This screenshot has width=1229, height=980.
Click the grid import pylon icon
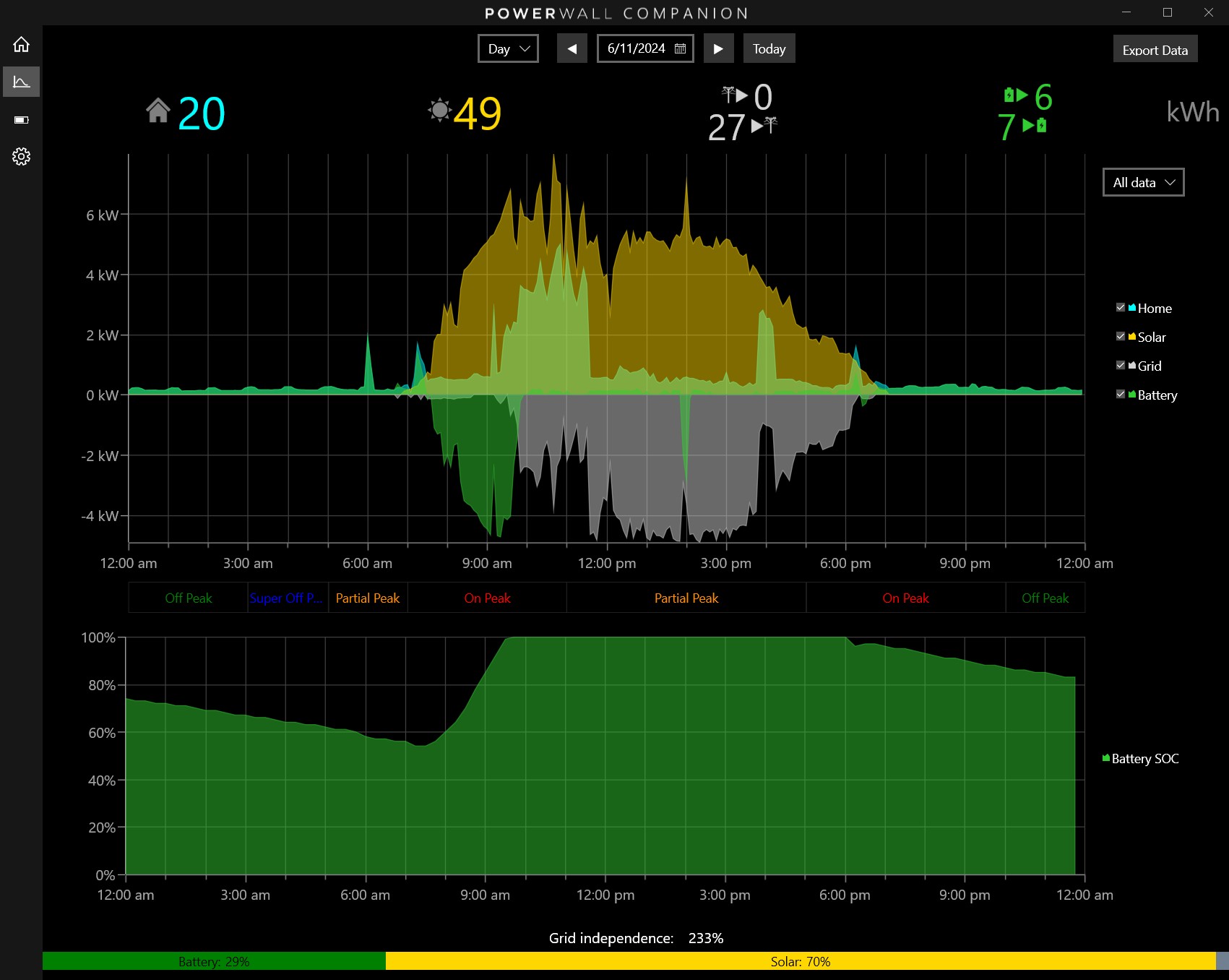[728, 93]
